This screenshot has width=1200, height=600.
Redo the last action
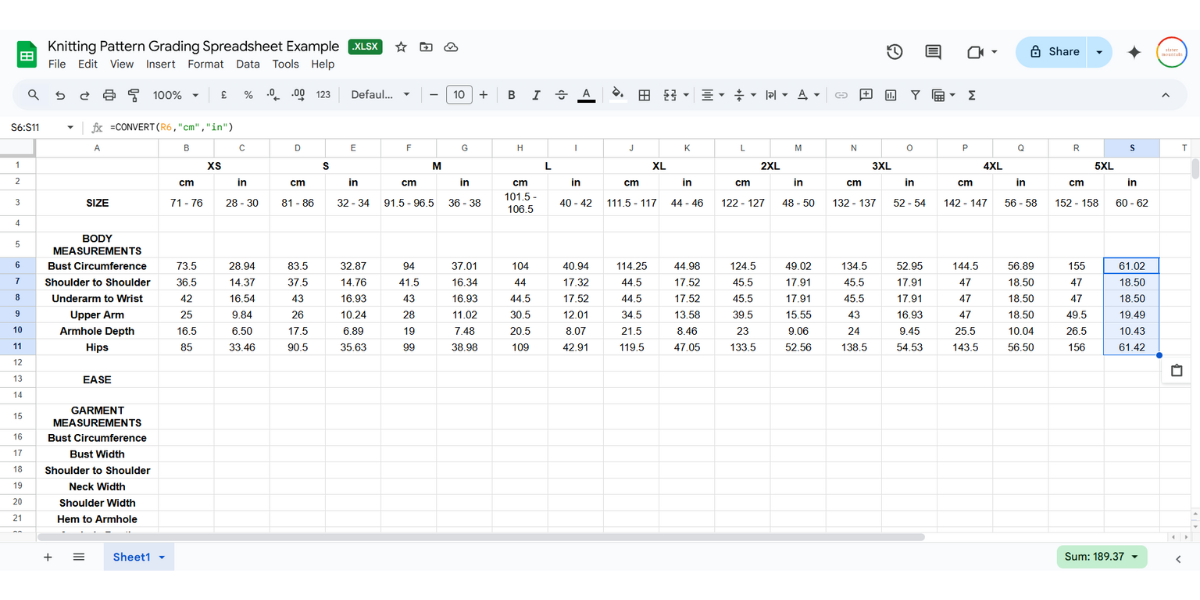(84, 95)
